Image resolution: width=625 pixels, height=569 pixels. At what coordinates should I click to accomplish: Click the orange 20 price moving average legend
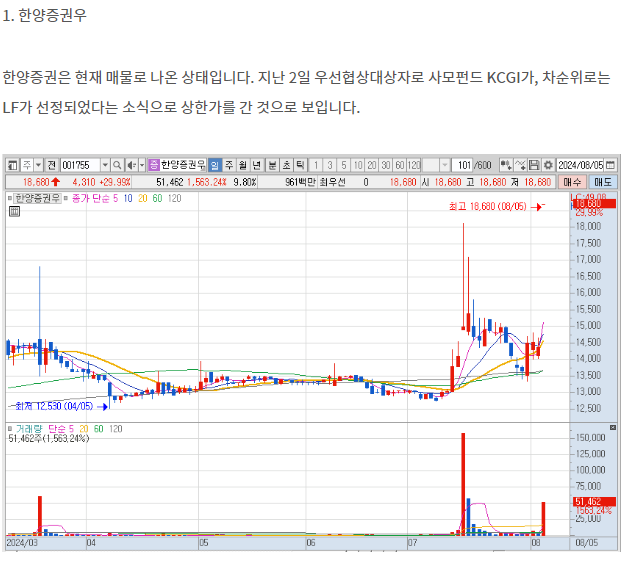click(x=143, y=198)
